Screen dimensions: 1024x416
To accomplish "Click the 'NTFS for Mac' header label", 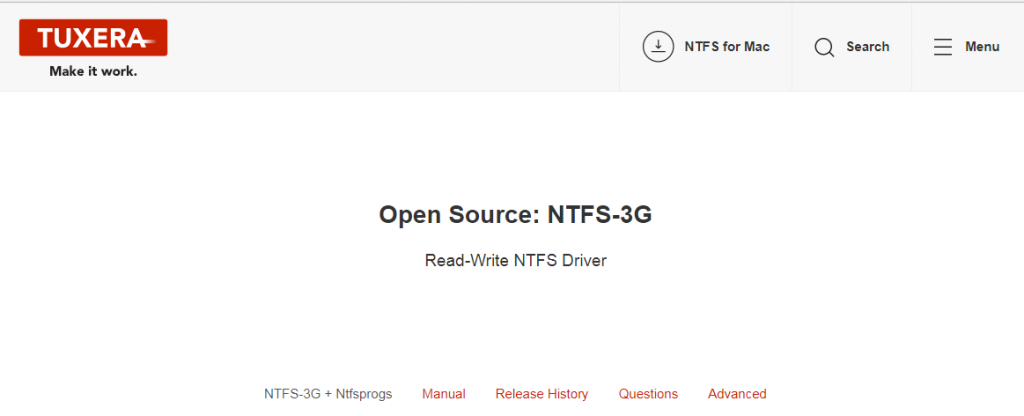I will [x=727, y=47].
